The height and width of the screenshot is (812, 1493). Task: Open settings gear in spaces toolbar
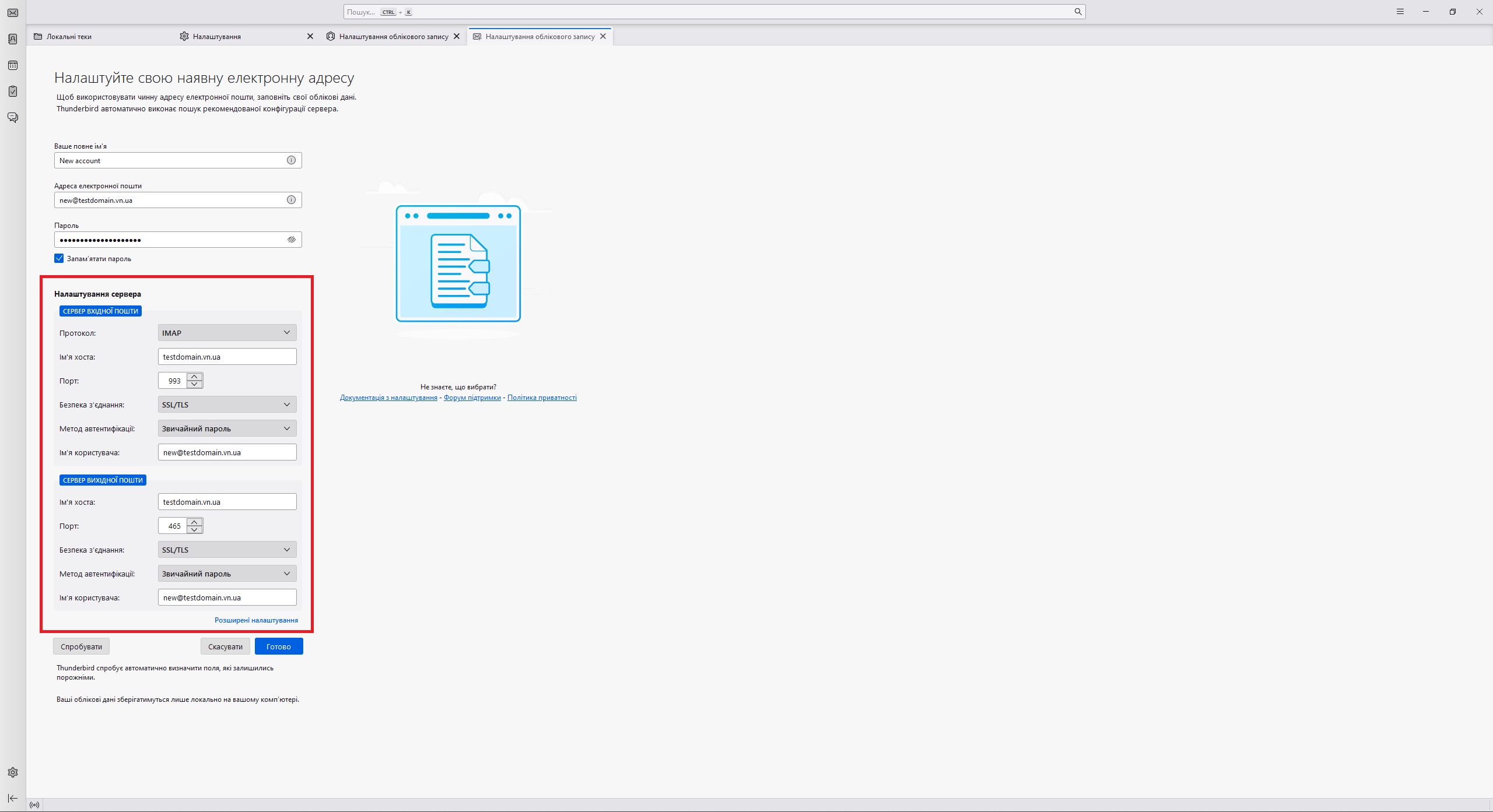(13, 772)
